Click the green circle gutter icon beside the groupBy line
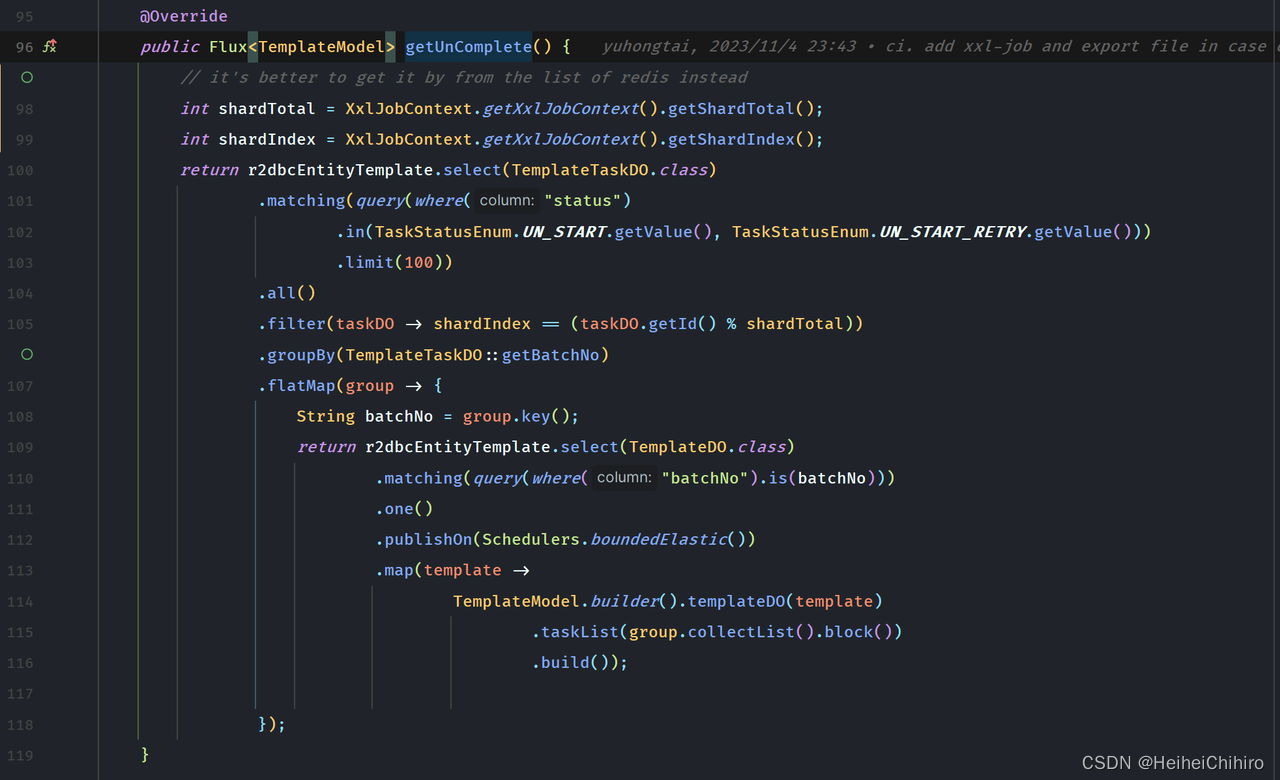 pos(27,354)
